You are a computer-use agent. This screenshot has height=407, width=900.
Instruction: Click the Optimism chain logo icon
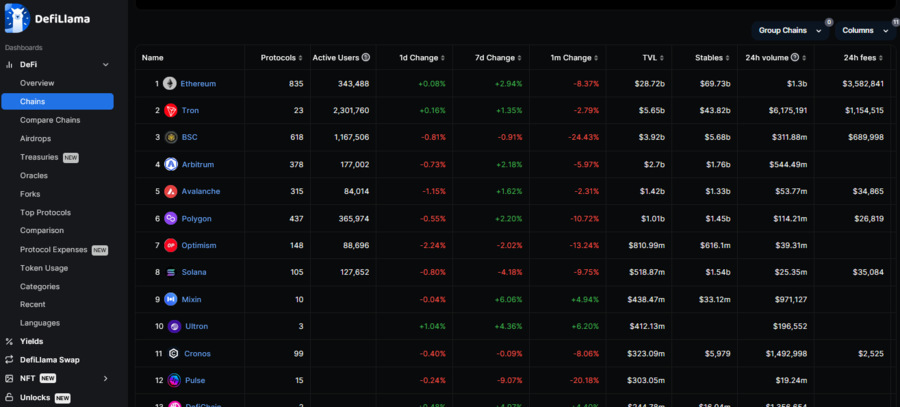tap(170, 245)
